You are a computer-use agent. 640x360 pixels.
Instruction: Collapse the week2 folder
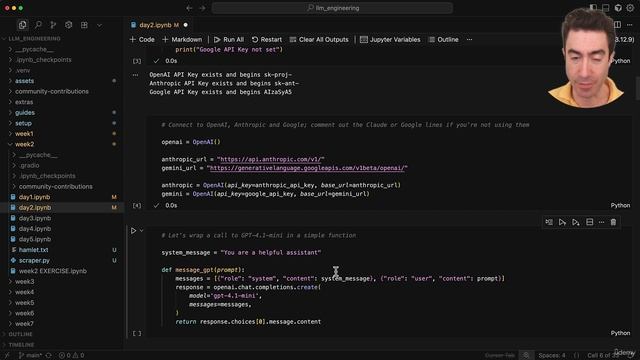point(24,144)
